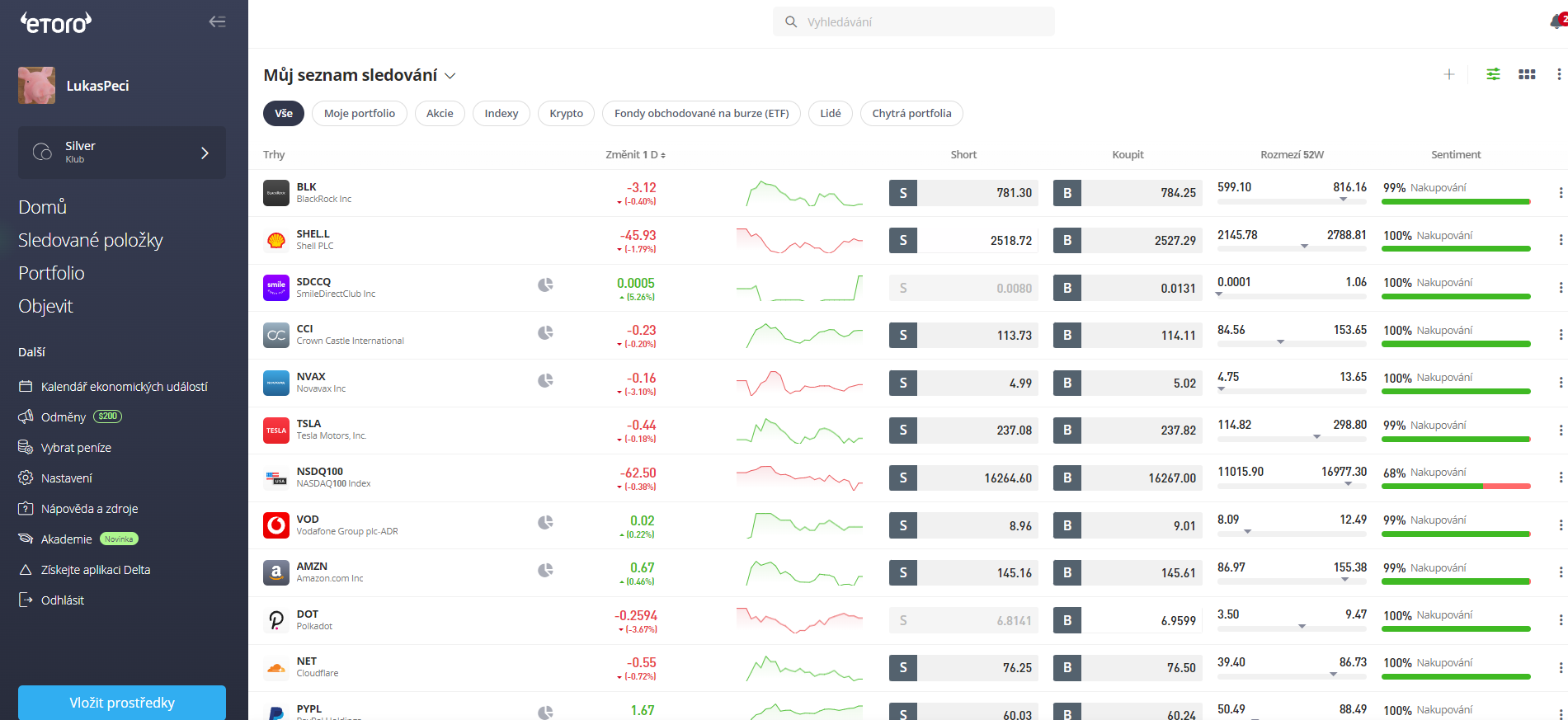Viewport: 1568px width, 720px height.
Task: Click the Novavax portfolio pie icon
Action: click(x=545, y=380)
